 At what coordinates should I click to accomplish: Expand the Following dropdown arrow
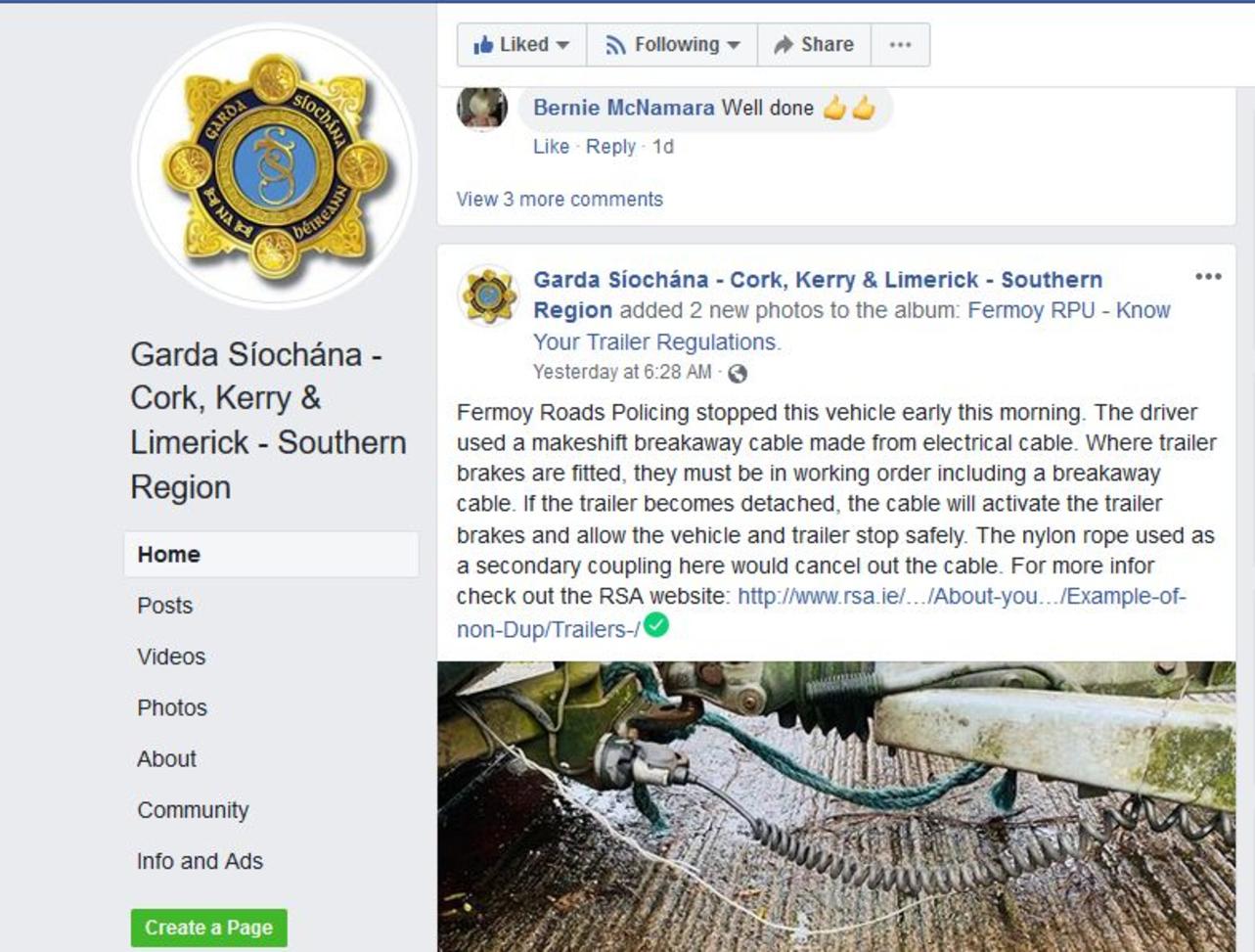pos(734,45)
